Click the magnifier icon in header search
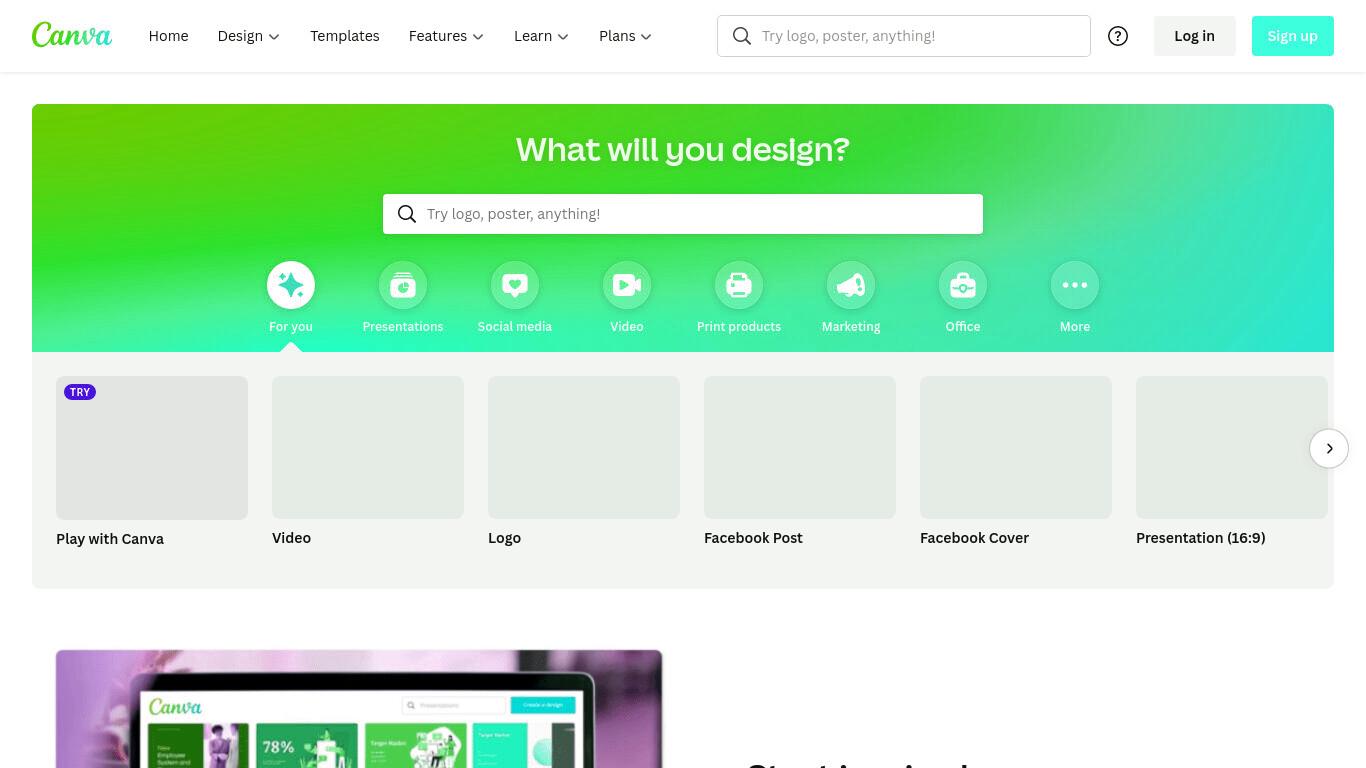Screen dimensions: 1366x768 (x=742, y=36)
